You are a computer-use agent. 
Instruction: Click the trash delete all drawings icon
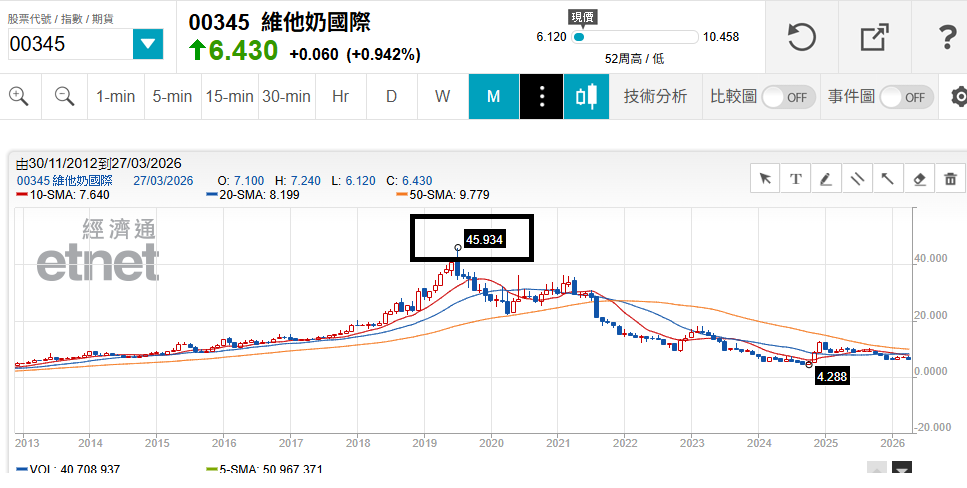pos(950,179)
